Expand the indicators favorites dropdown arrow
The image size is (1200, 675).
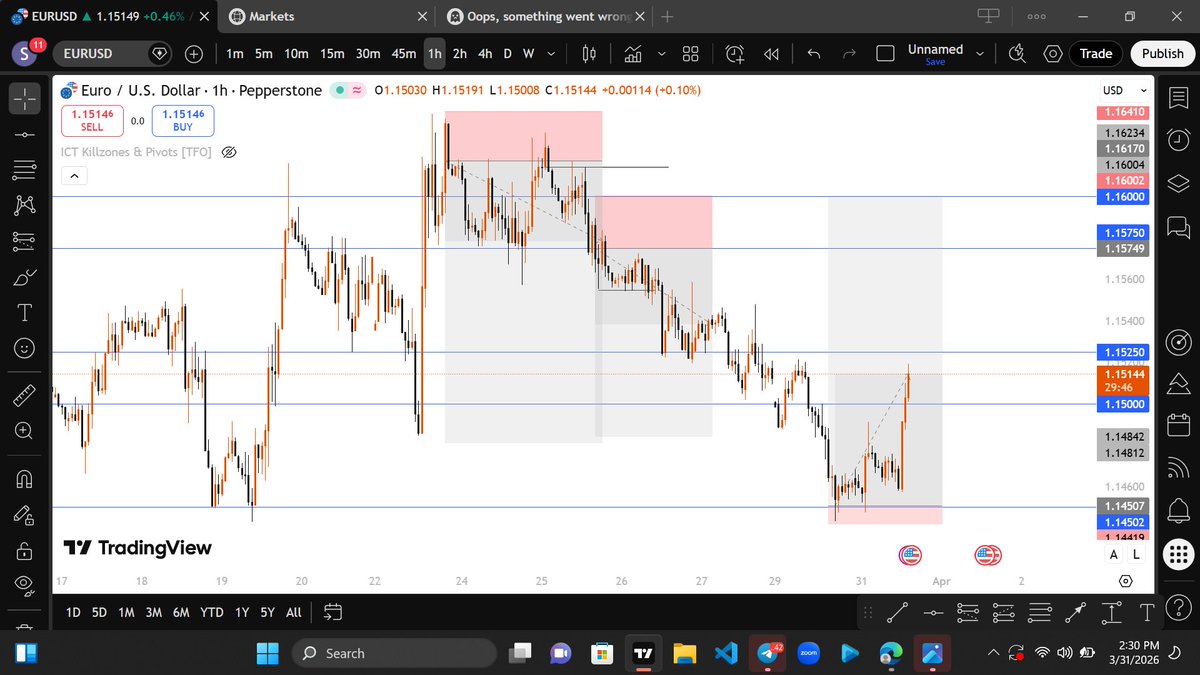[x=663, y=54]
